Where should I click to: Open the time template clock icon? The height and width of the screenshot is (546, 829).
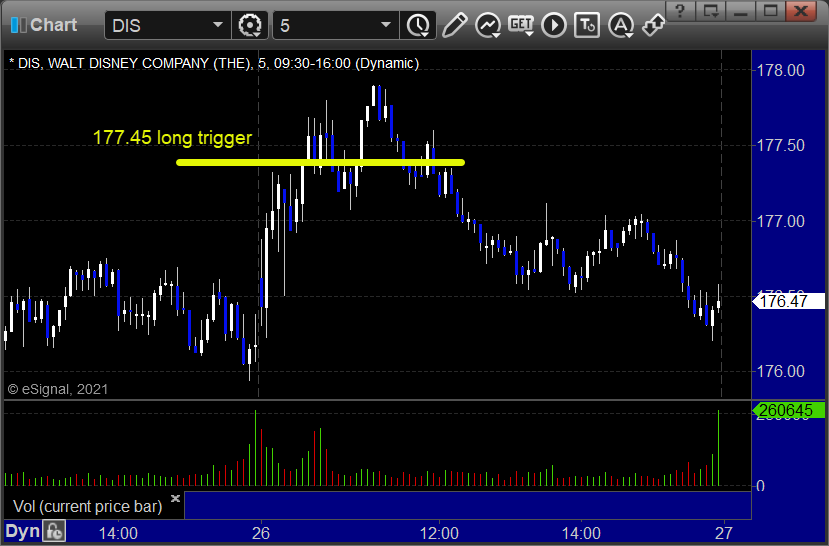(x=418, y=25)
